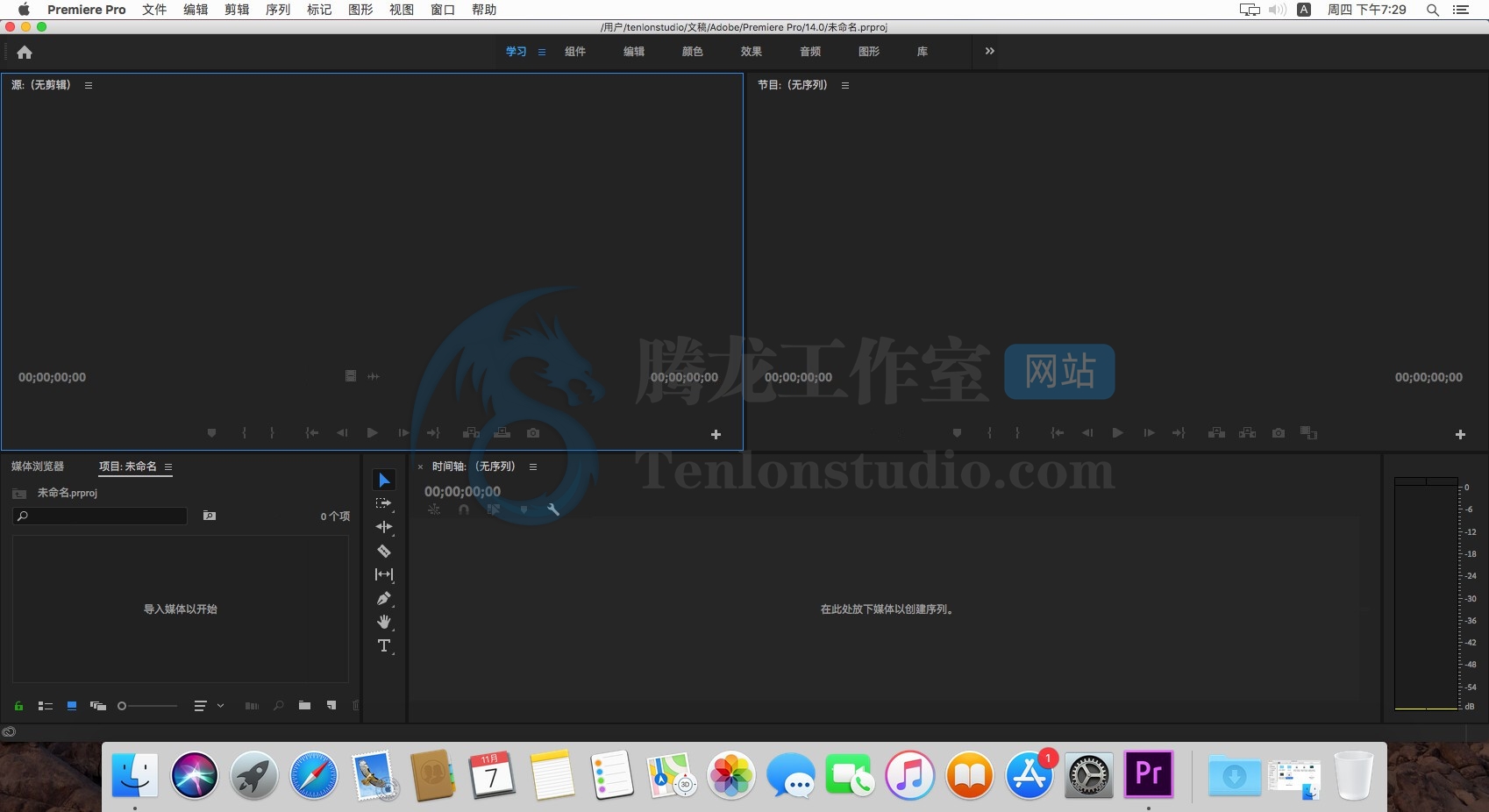Open the Learning workspace menu icon
The image size is (1489, 812).
[x=542, y=52]
